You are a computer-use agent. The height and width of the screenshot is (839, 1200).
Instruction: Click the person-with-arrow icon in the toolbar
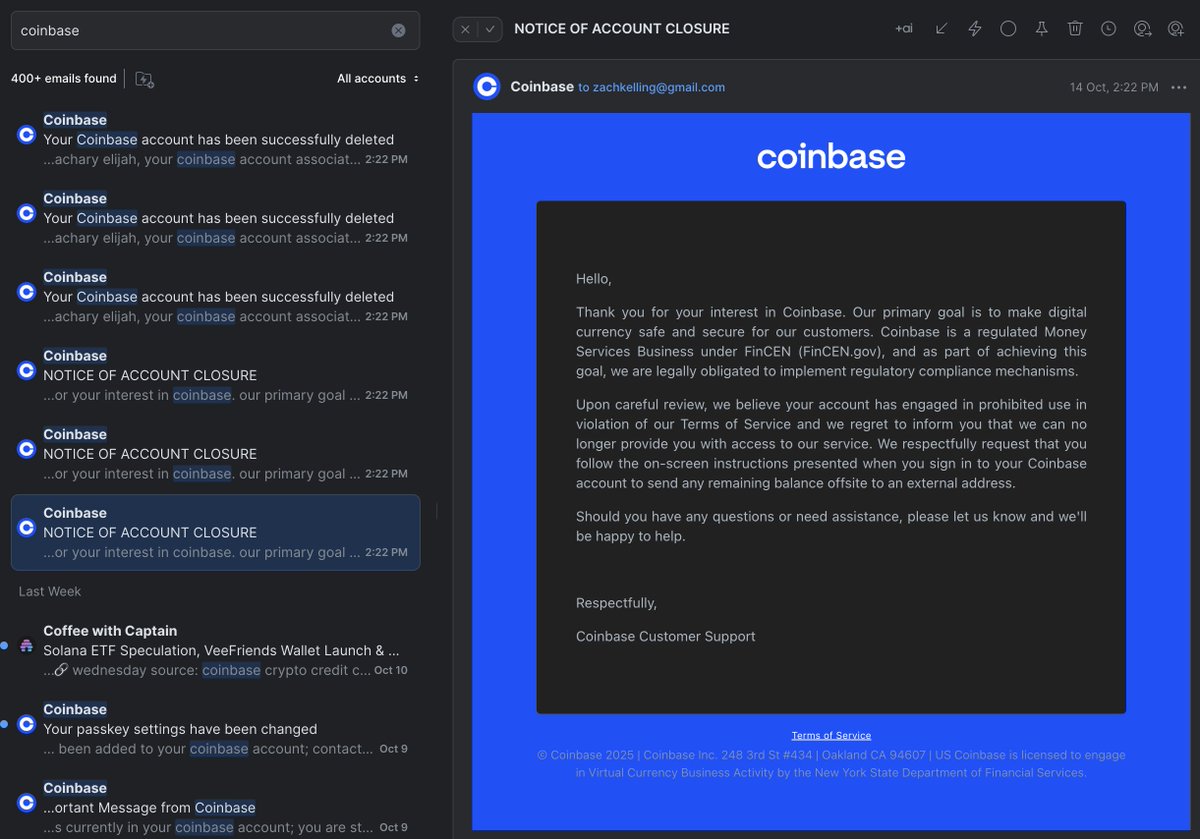[1142, 29]
